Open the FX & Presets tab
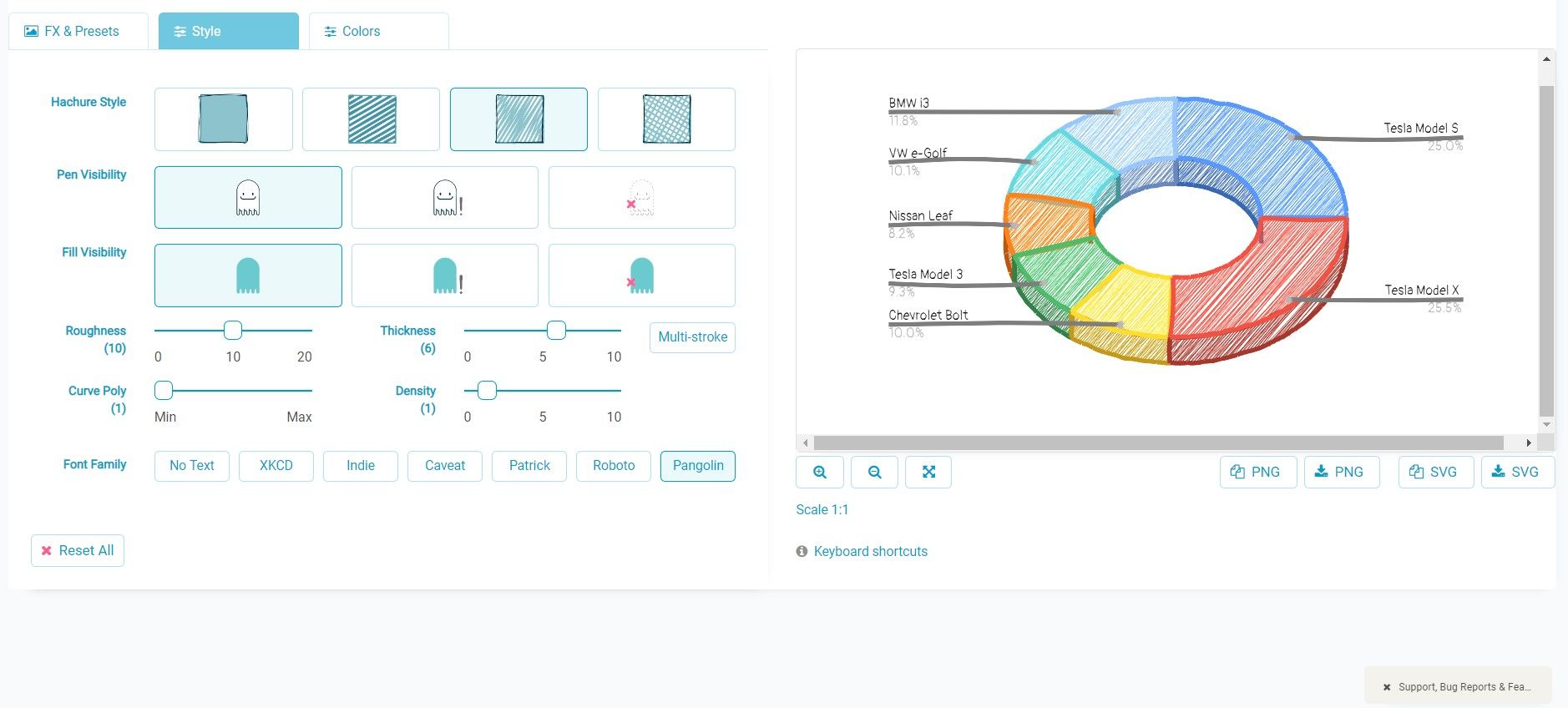 tap(78, 31)
